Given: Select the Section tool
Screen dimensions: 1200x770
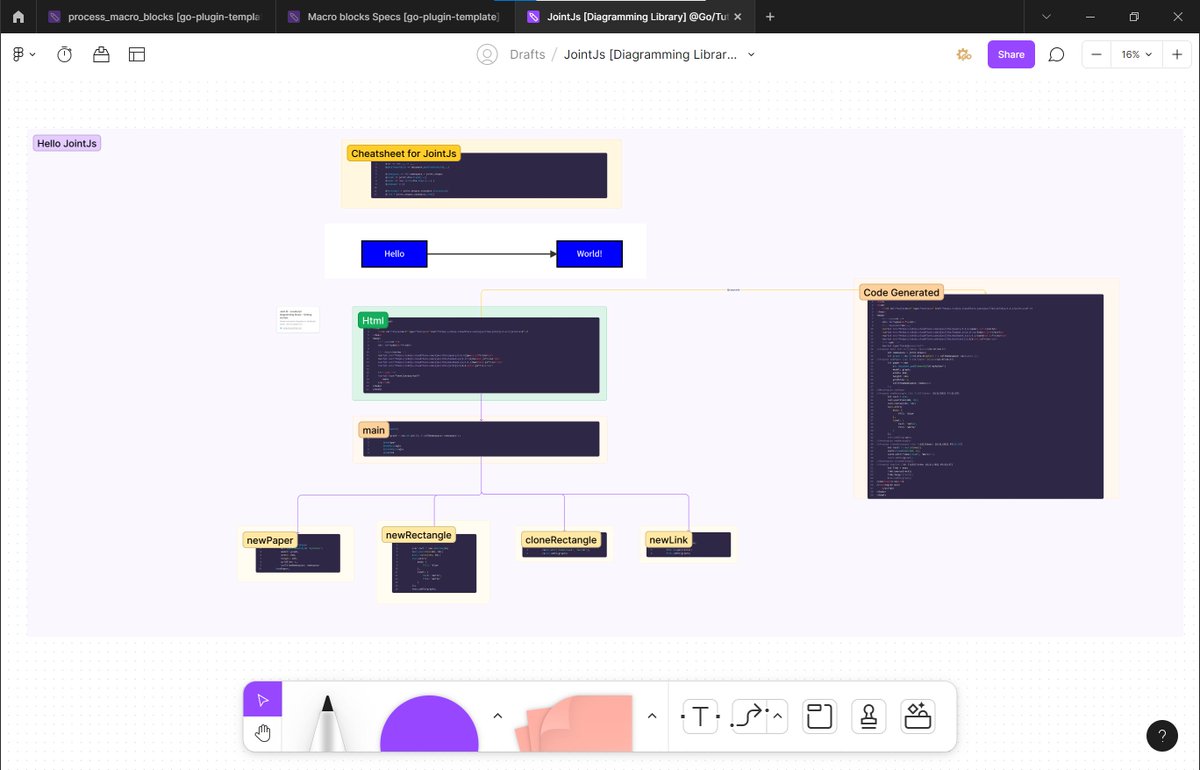Looking at the screenshot, I should click(x=819, y=716).
